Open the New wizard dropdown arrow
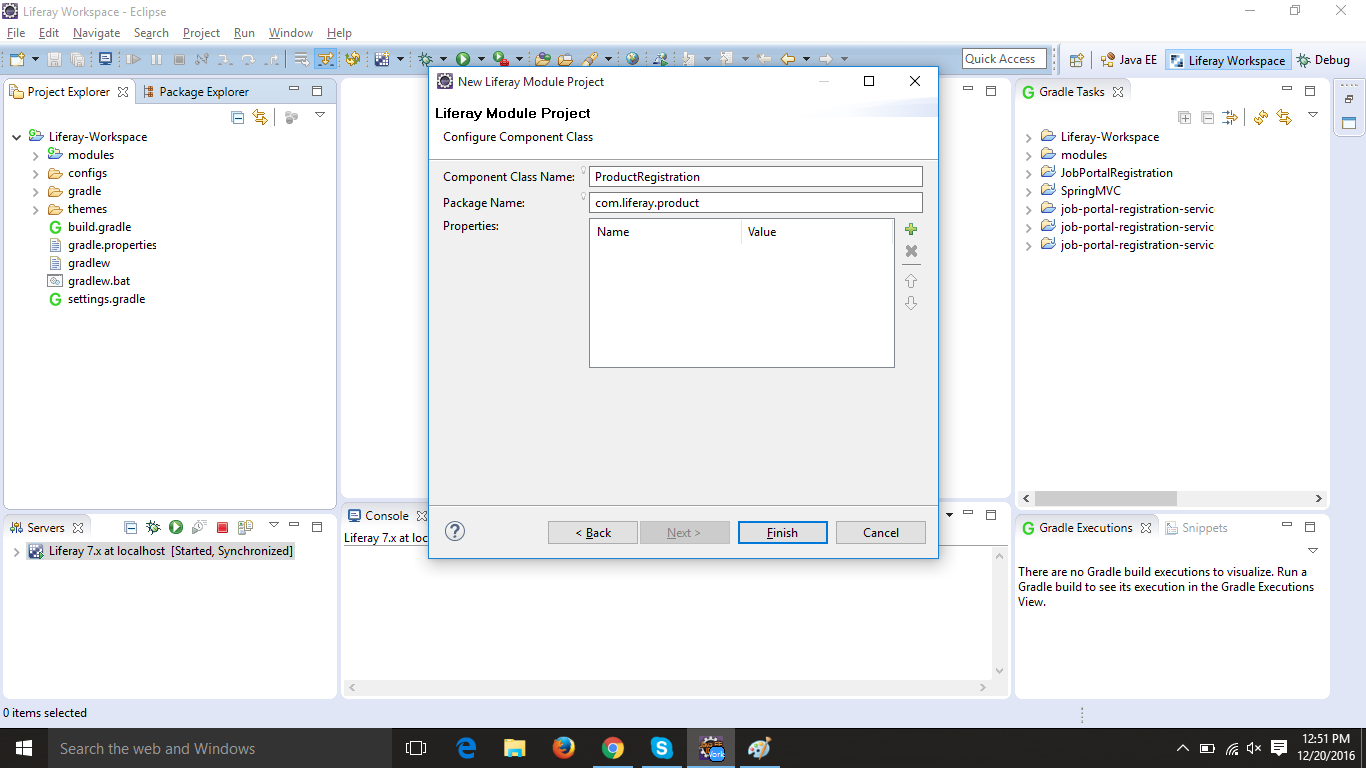 tap(35, 58)
